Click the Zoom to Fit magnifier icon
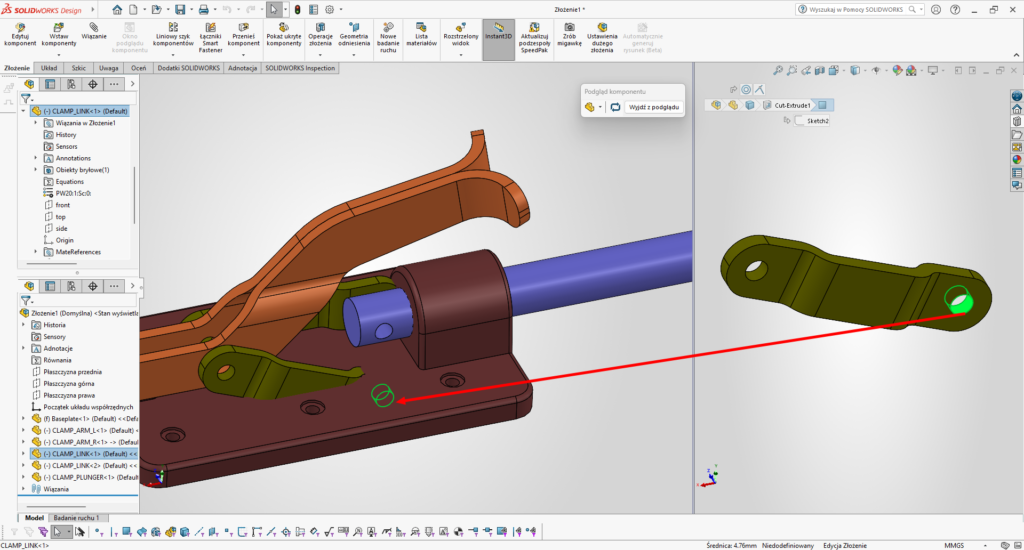Image resolution: width=1024 pixels, height=550 pixels. pyautogui.click(x=778, y=71)
